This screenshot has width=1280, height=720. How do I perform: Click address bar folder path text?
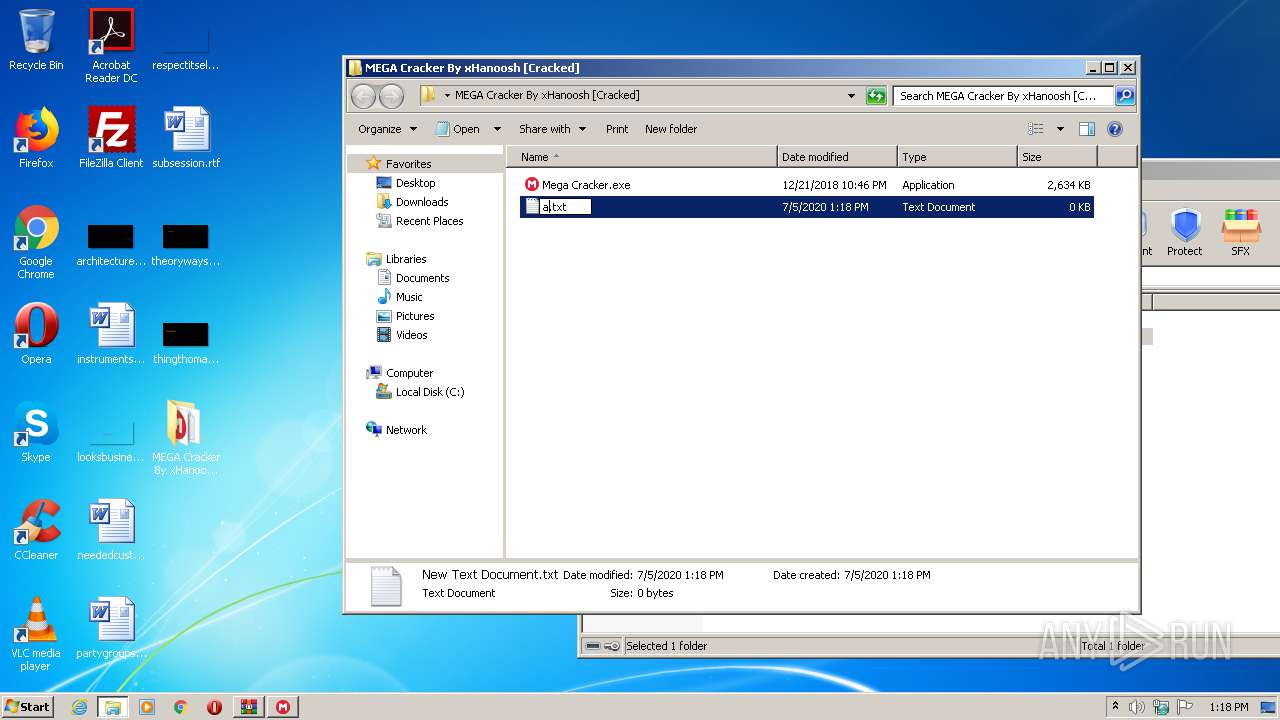pyautogui.click(x=547, y=96)
